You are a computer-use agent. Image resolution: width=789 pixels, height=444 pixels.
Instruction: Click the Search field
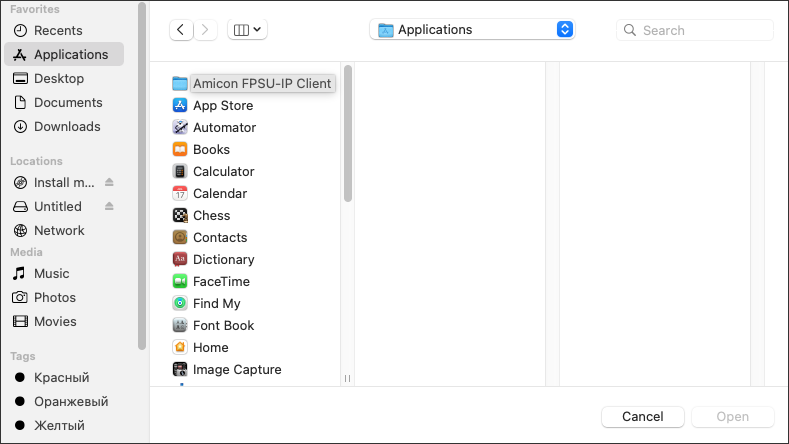point(694,30)
